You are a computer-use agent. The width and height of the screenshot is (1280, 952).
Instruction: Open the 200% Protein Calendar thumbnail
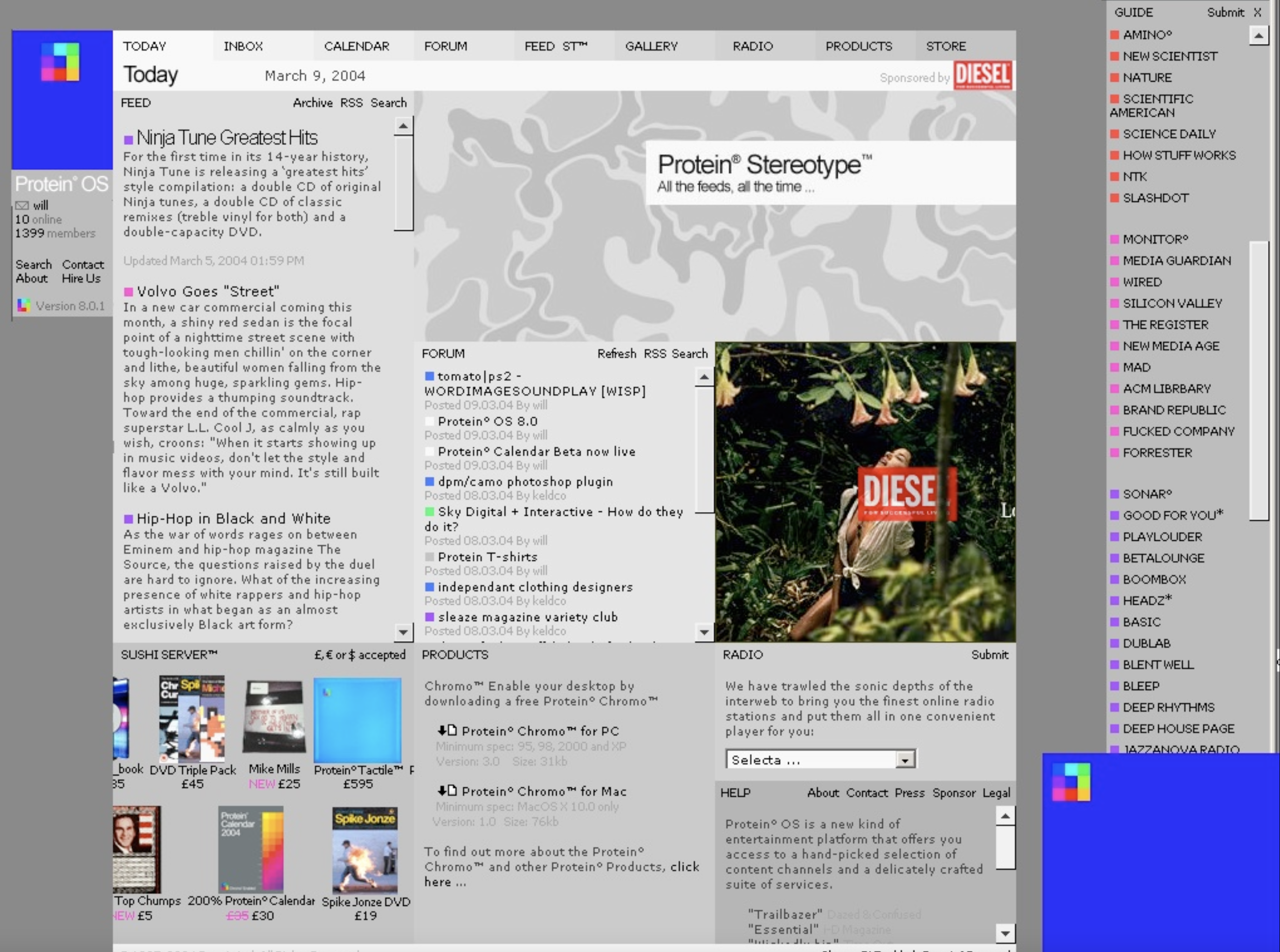click(251, 849)
